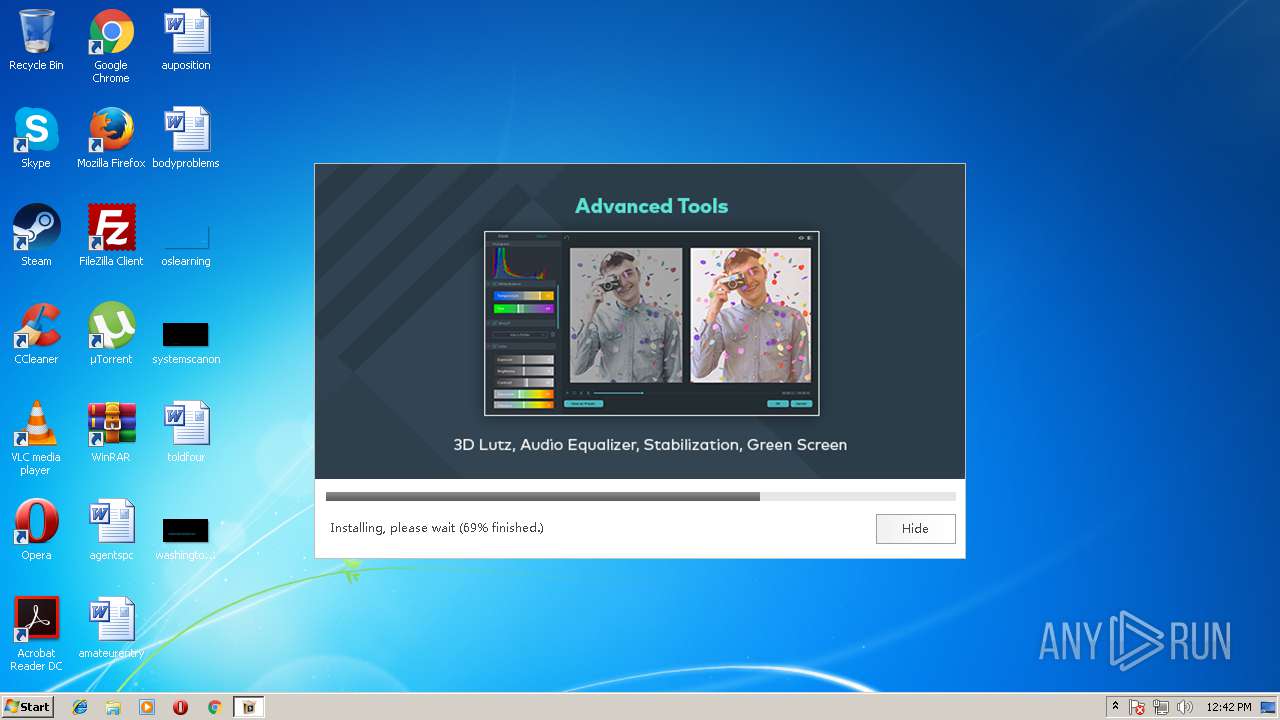Select the oslearning desktop file
Screen dimensions: 1280x720
point(186,244)
